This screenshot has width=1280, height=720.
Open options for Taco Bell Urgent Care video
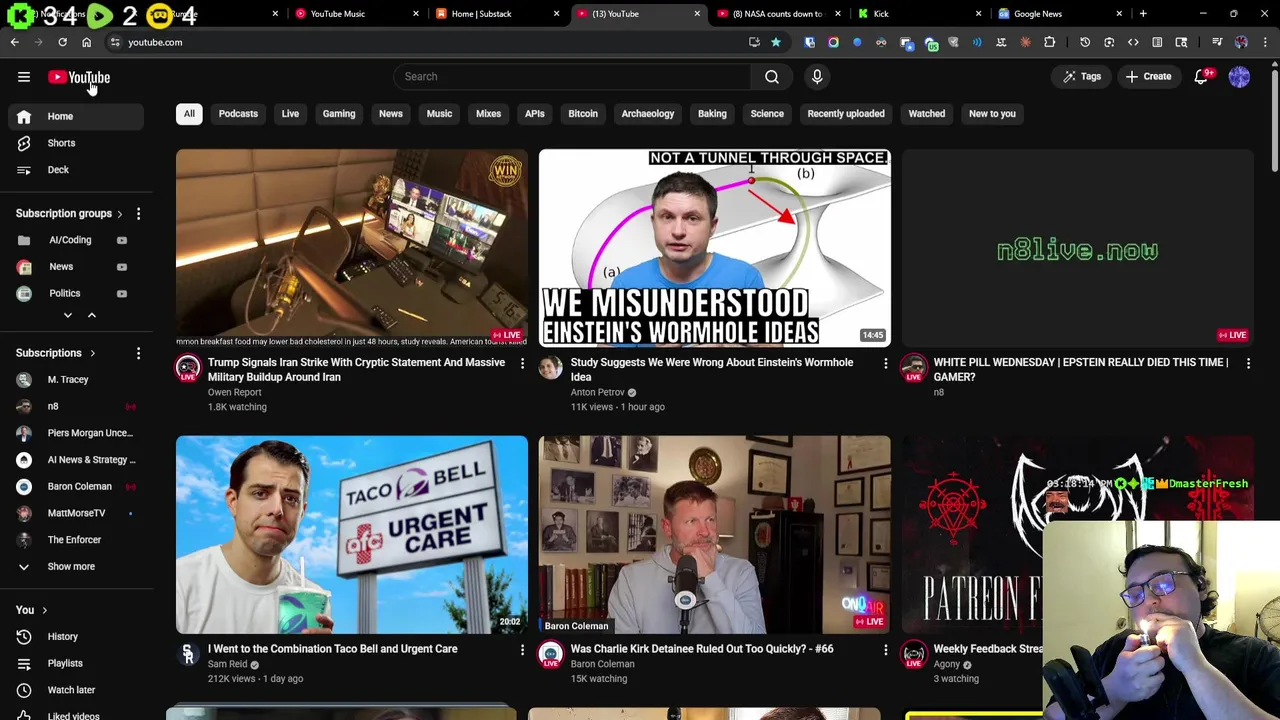click(x=522, y=650)
